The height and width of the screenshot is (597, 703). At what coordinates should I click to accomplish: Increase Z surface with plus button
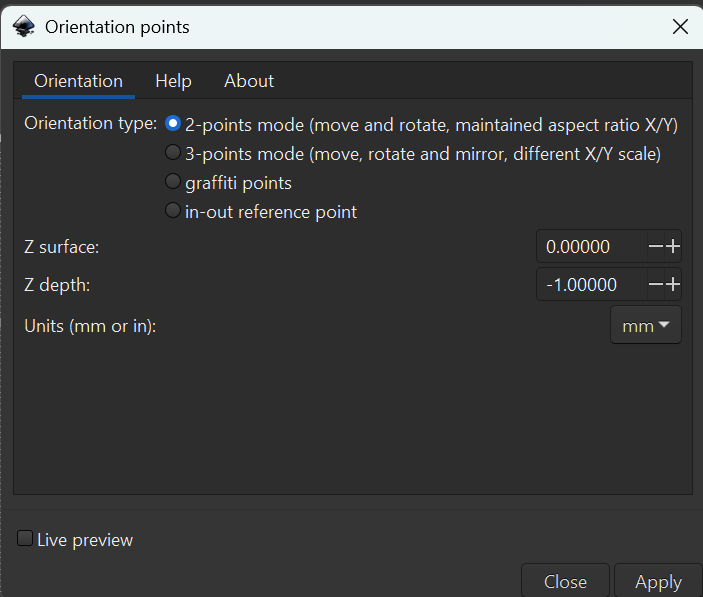[673, 246]
